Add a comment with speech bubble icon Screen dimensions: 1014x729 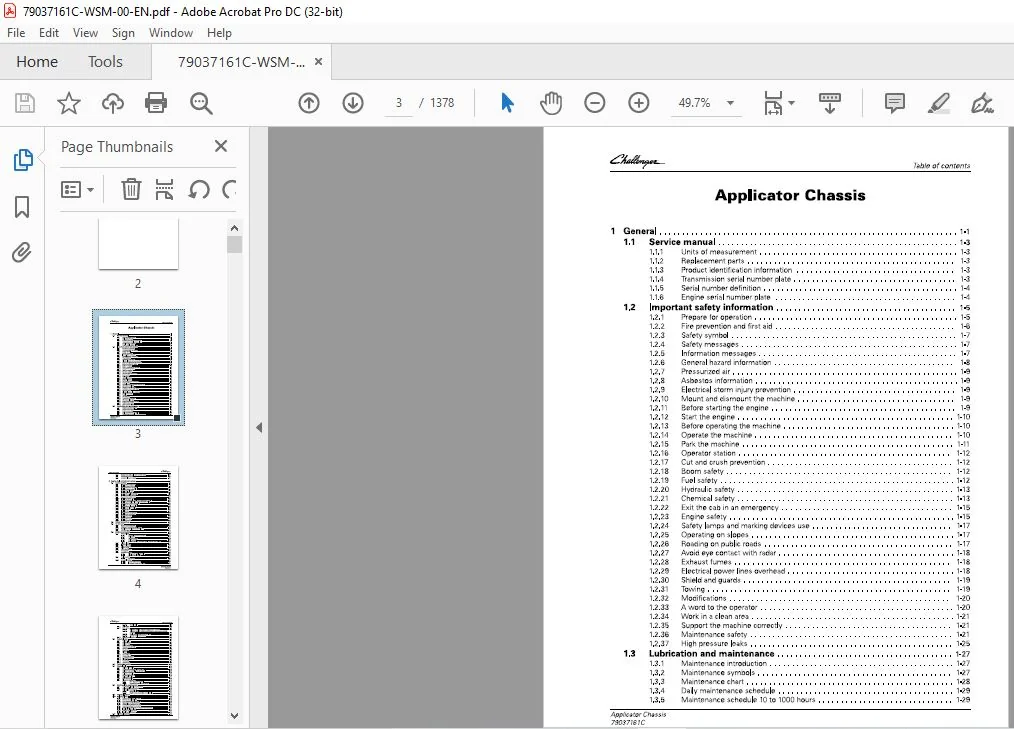tap(894, 103)
